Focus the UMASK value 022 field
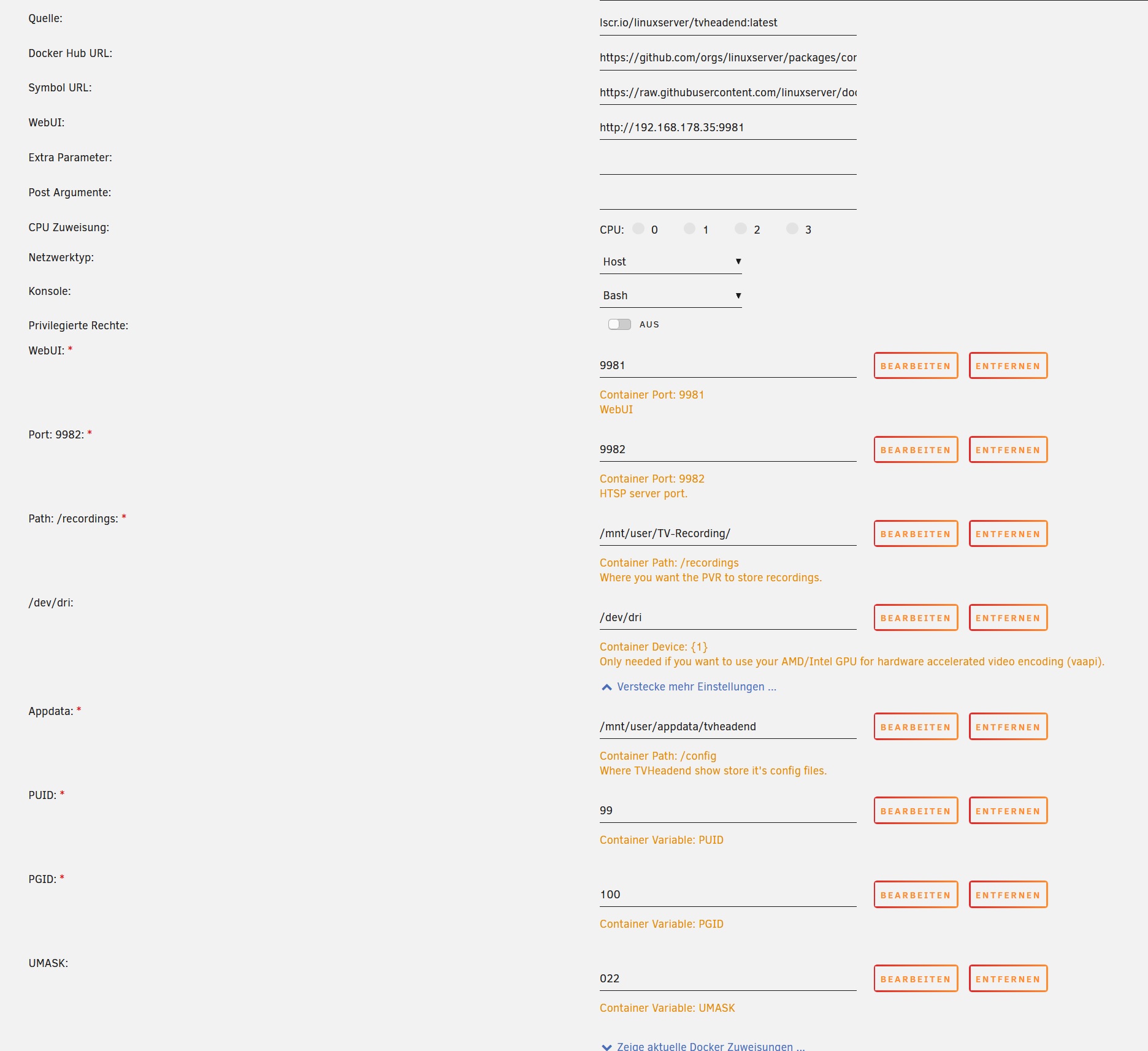 728,979
